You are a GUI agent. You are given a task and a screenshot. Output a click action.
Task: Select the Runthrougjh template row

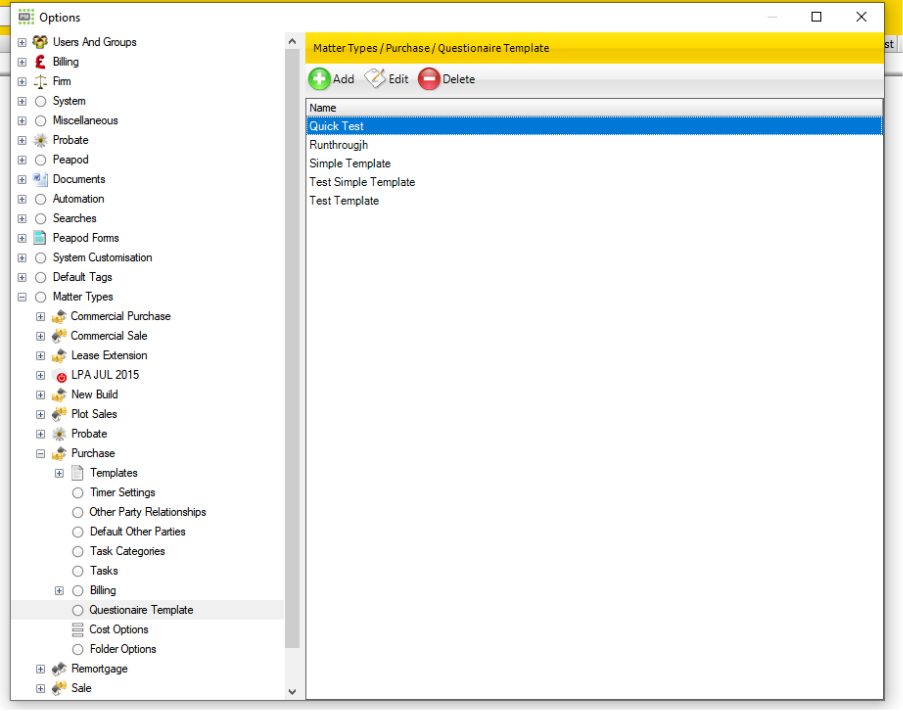point(594,145)
